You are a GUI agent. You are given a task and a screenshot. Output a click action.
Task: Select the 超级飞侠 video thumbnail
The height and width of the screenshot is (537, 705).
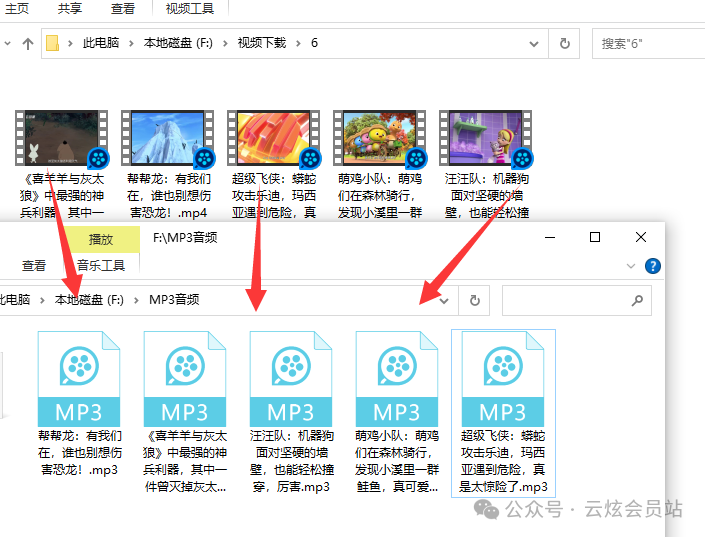tap(274, 138)
